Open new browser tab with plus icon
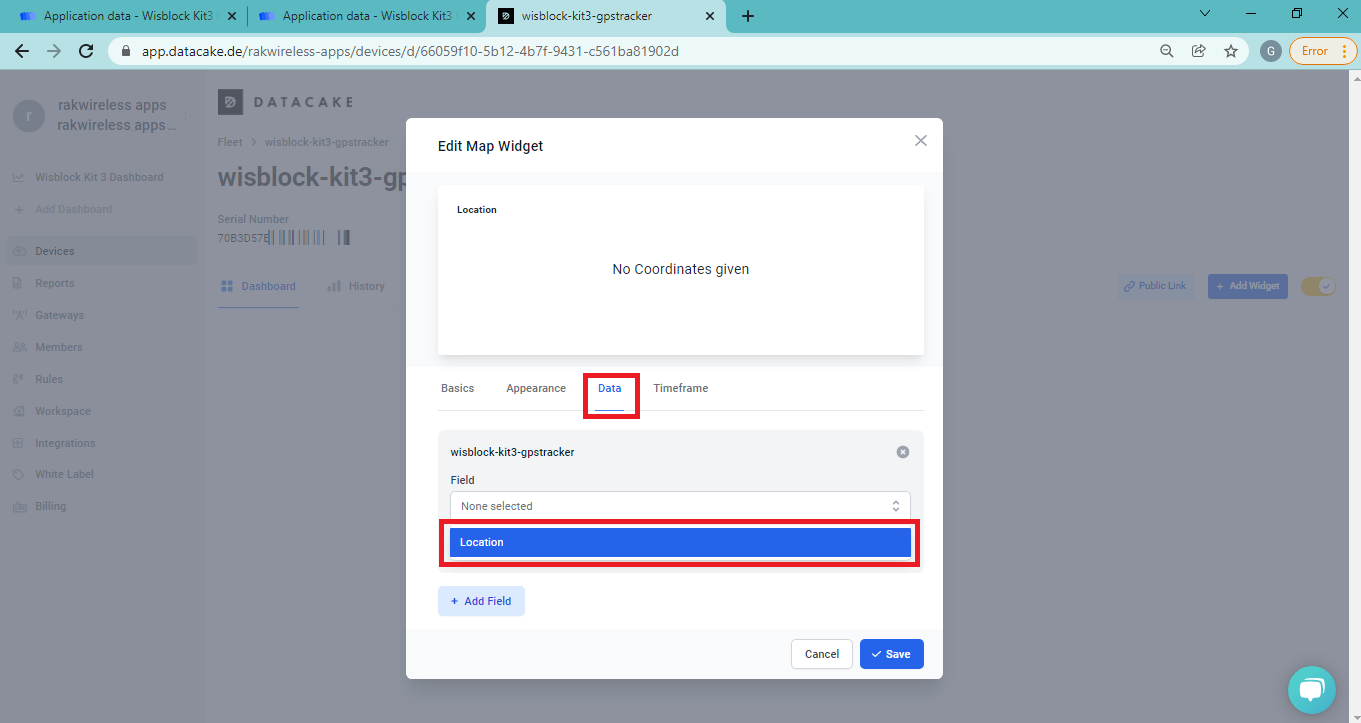 click(748, 16)
